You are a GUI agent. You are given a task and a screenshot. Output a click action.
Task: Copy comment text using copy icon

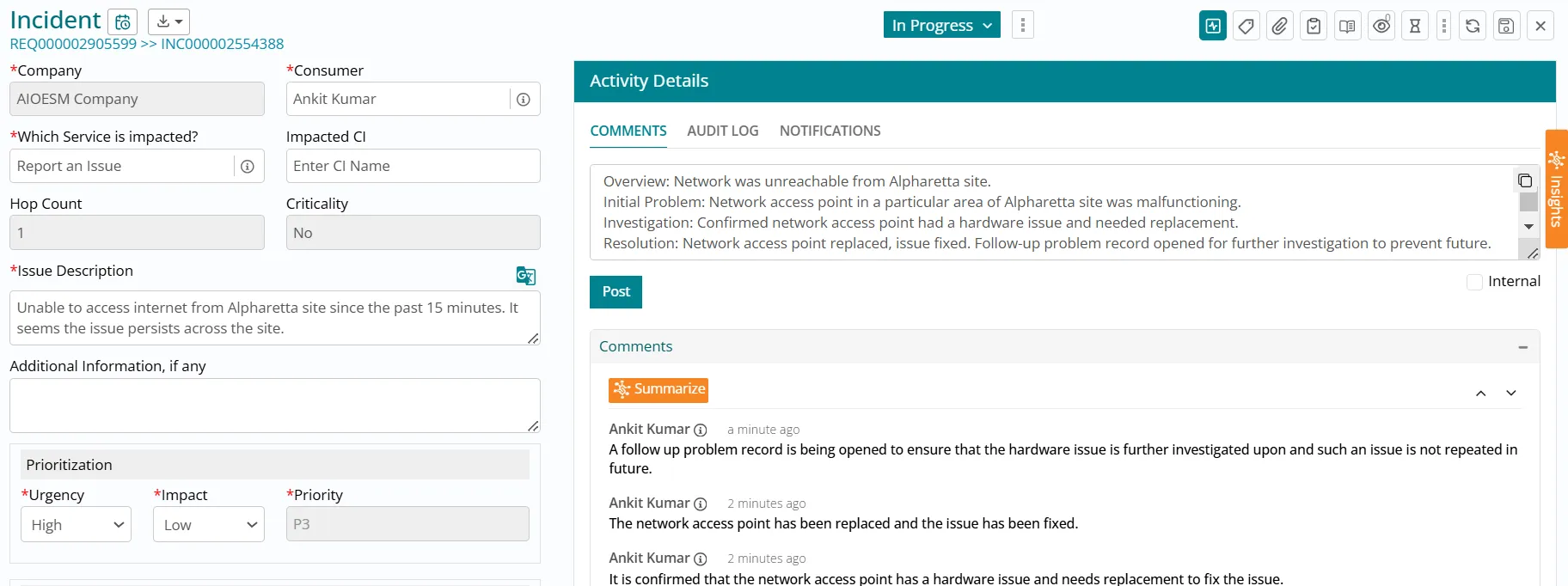click(x=1524, y=180)
